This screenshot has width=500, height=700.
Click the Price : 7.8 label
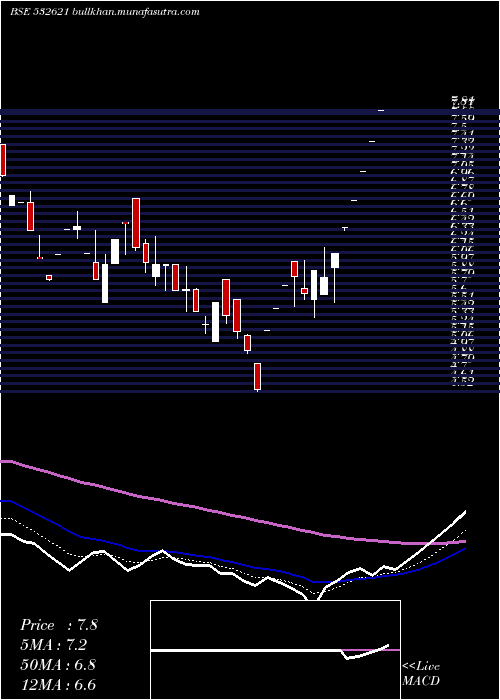tap(59, 625)
